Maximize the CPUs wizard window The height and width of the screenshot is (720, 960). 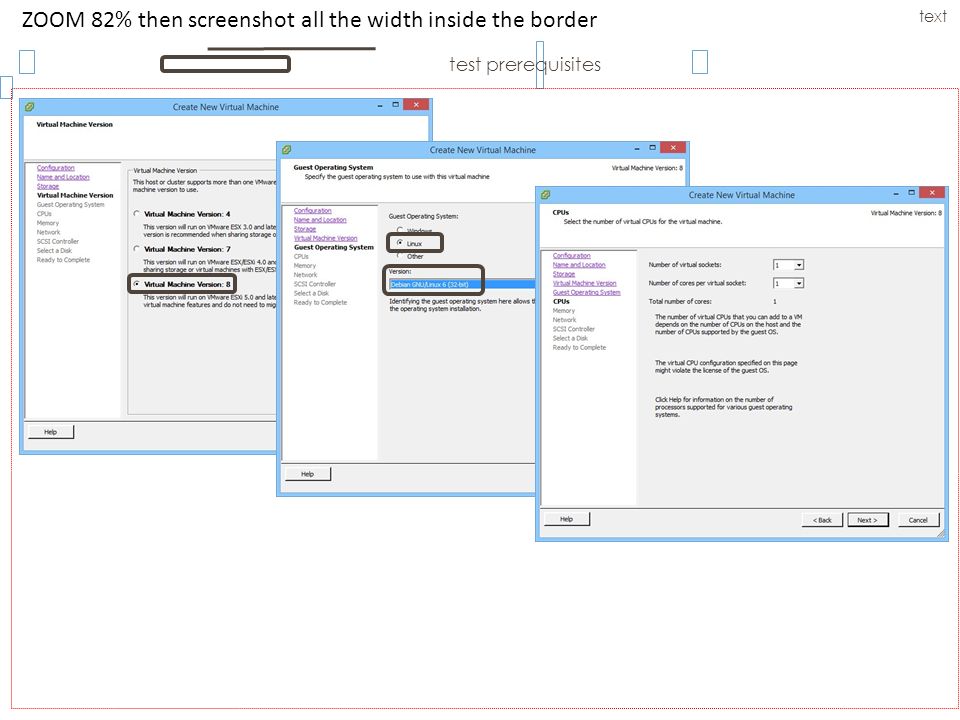click(912, 193)
